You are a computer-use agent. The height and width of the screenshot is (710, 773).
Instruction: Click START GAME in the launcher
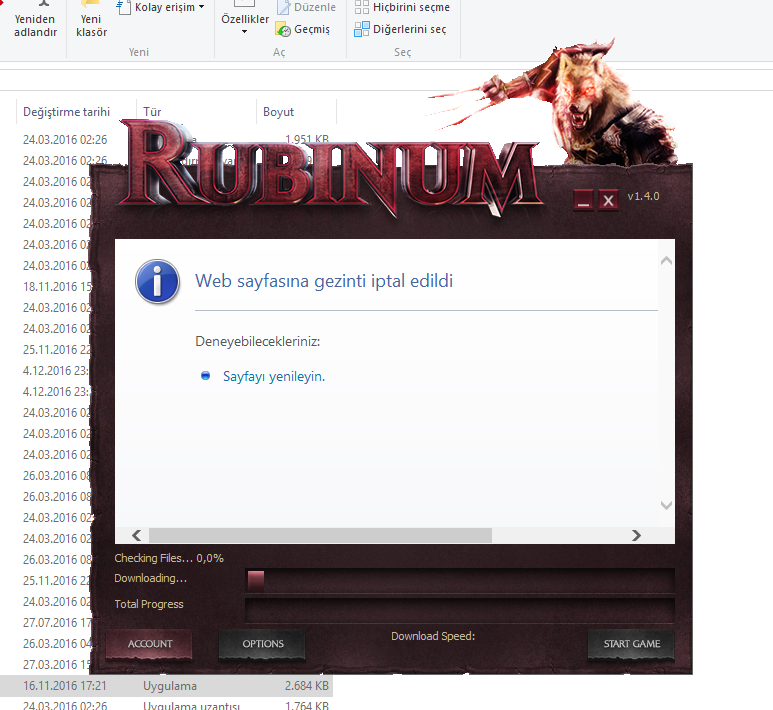[631, 643]
